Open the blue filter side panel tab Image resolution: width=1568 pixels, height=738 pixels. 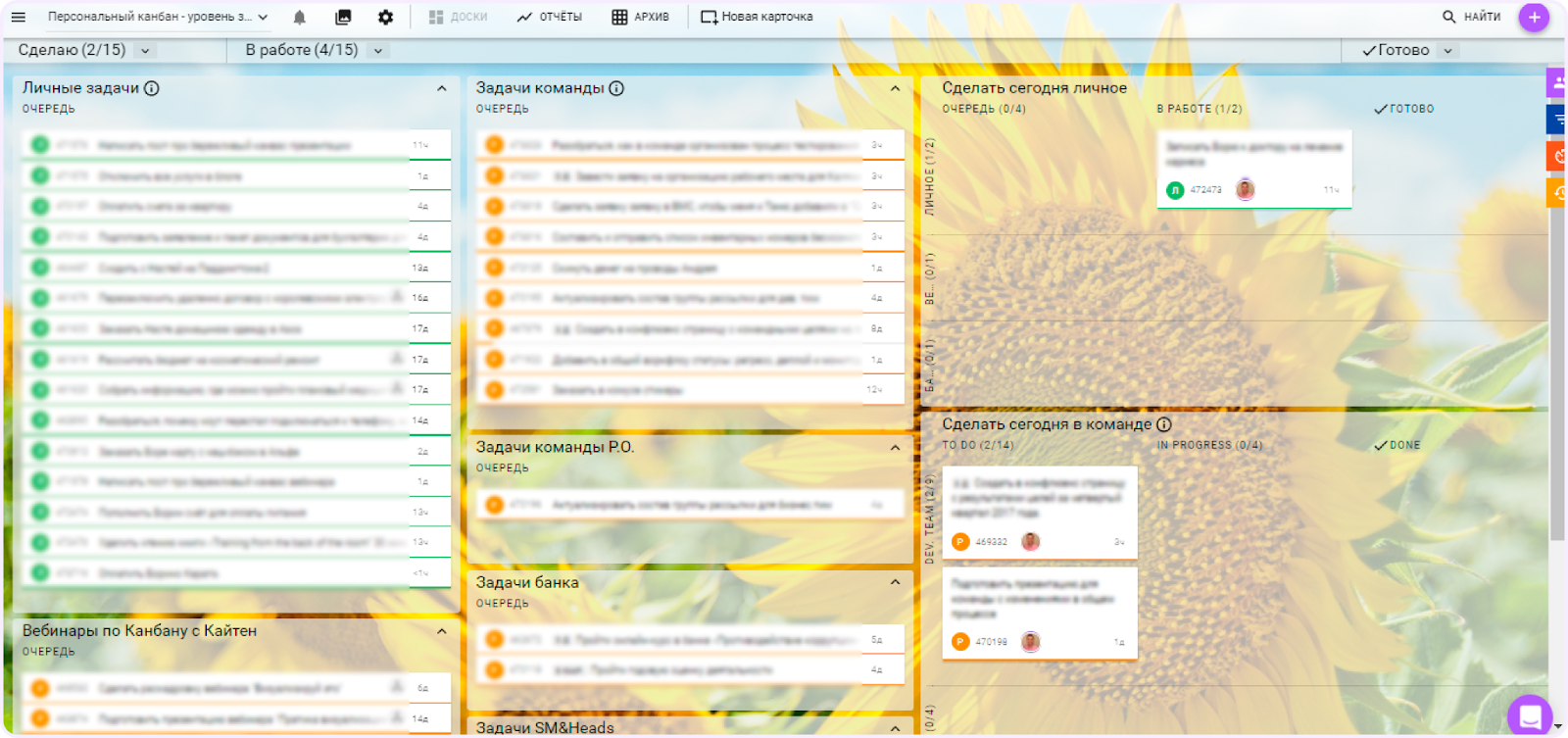coord(1557,120)
